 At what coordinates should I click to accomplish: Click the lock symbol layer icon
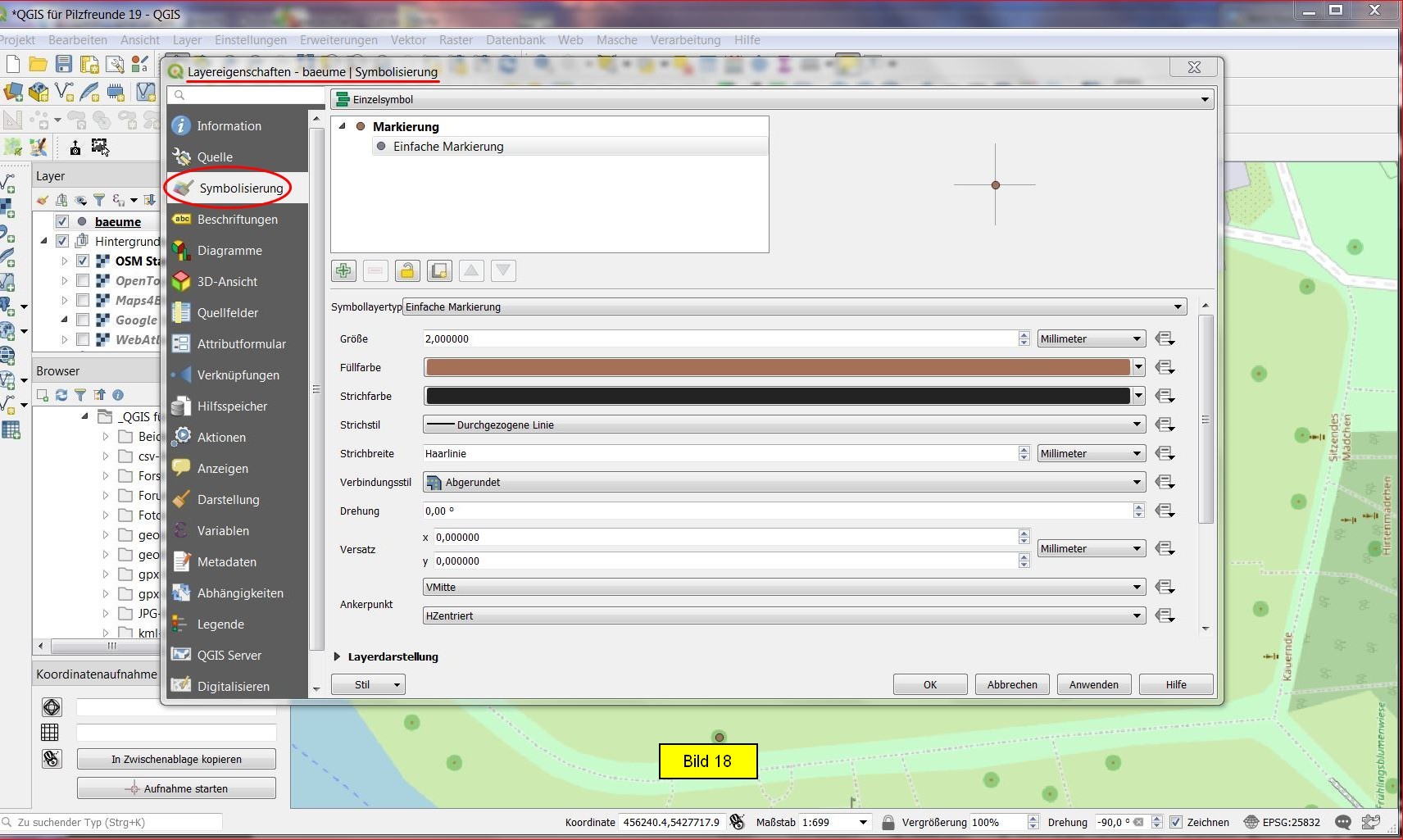407,270
